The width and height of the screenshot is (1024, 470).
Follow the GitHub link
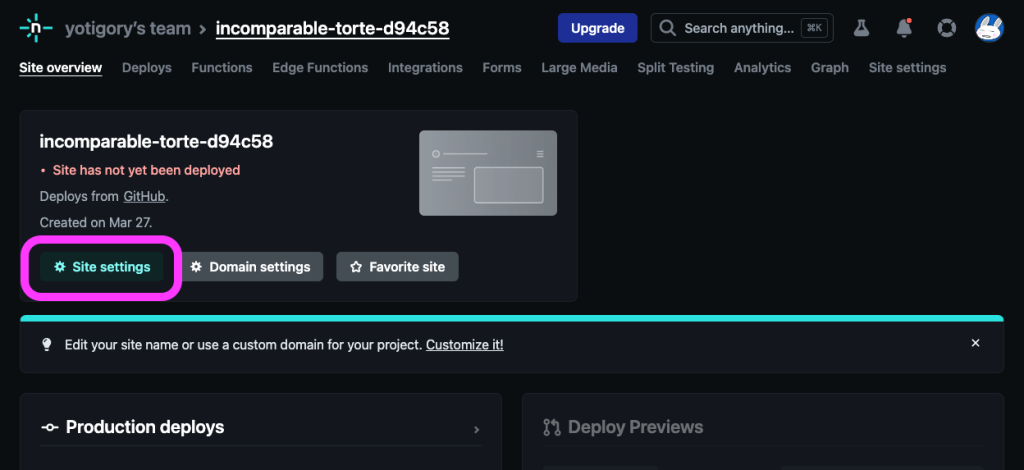point(144,196)
